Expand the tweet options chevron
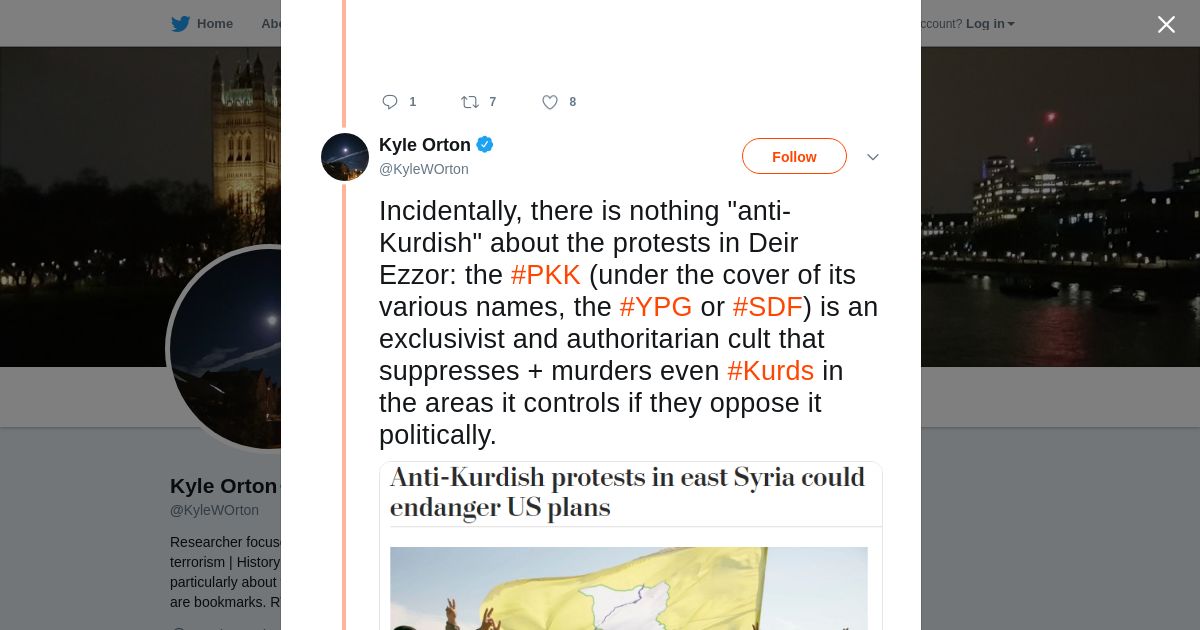 [873, 157]
